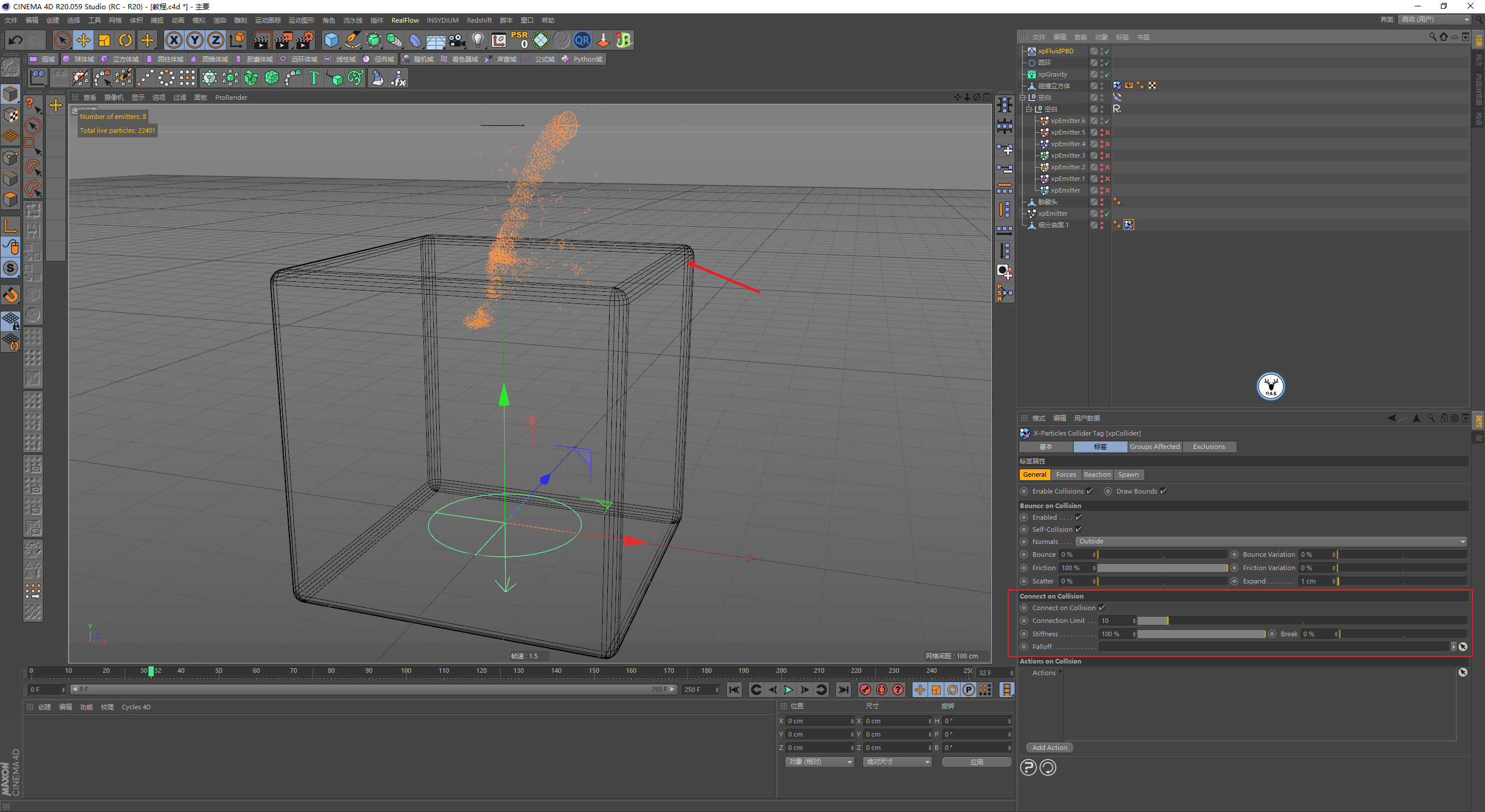Toggle the Y axis lock
The height and width of the screenshot is (812, 1485).
195,40
